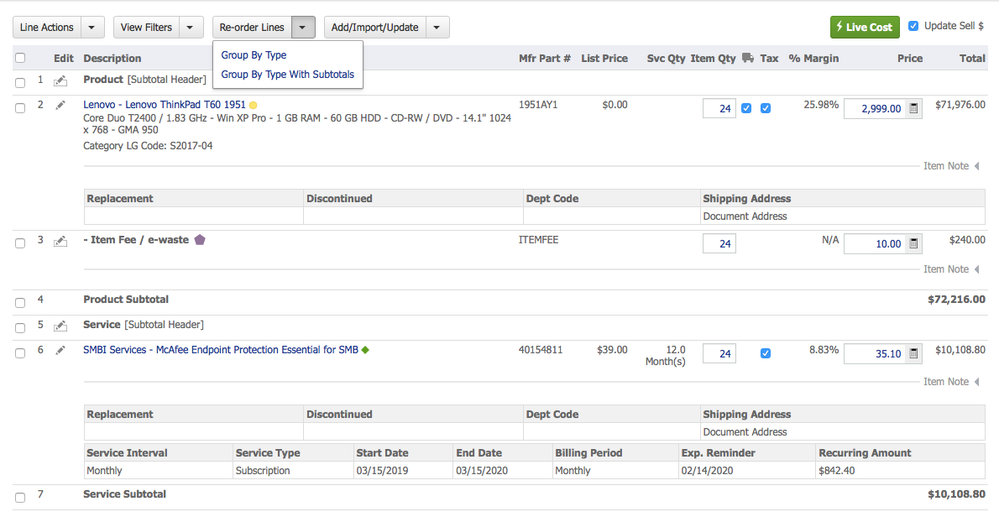Open the price calculator for the 2,999.00 price
This screenshot has height=511, width=999.
(x=914, y=108)
